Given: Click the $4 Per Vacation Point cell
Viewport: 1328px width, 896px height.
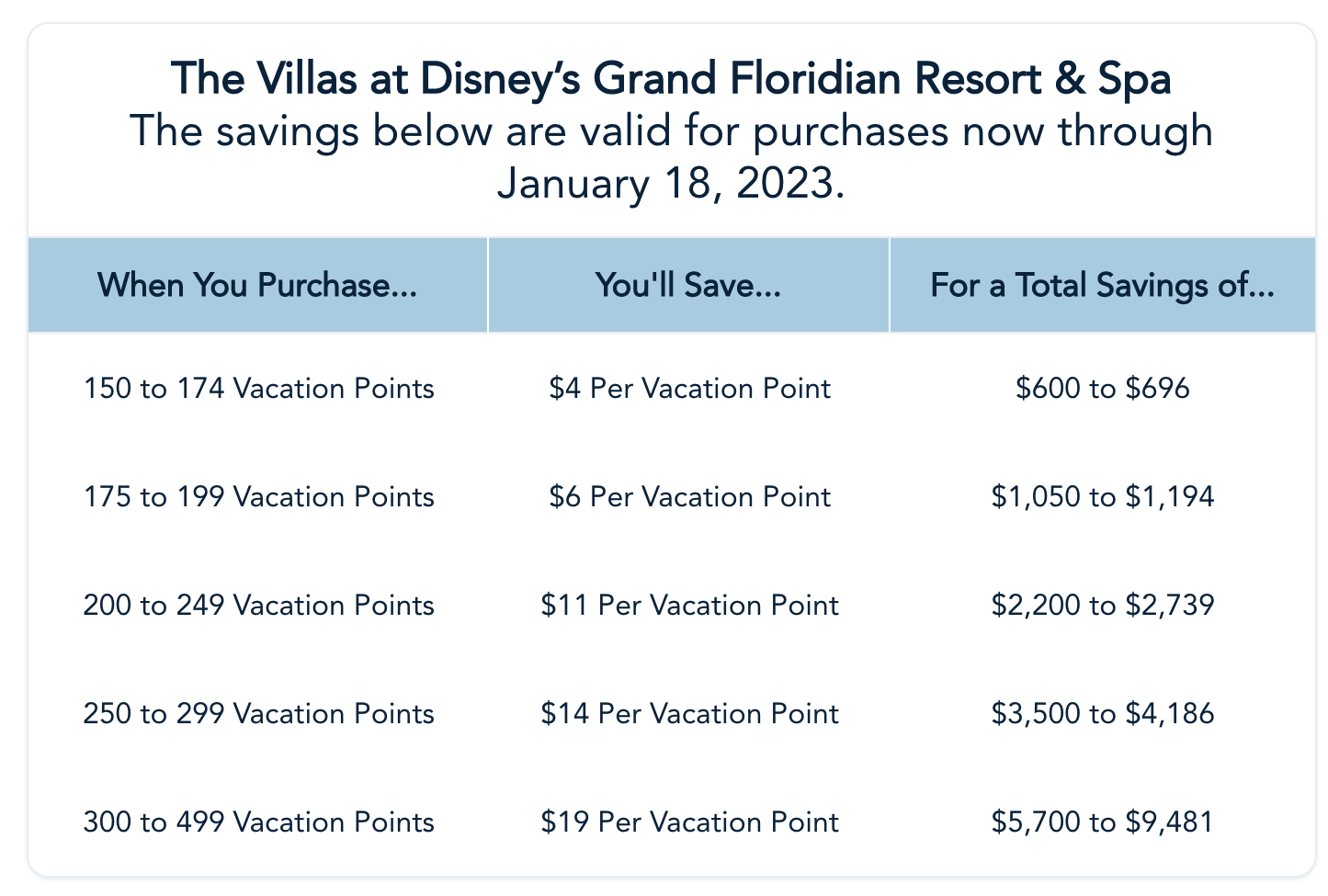Looking at the screenshot, I should (689, 389).
